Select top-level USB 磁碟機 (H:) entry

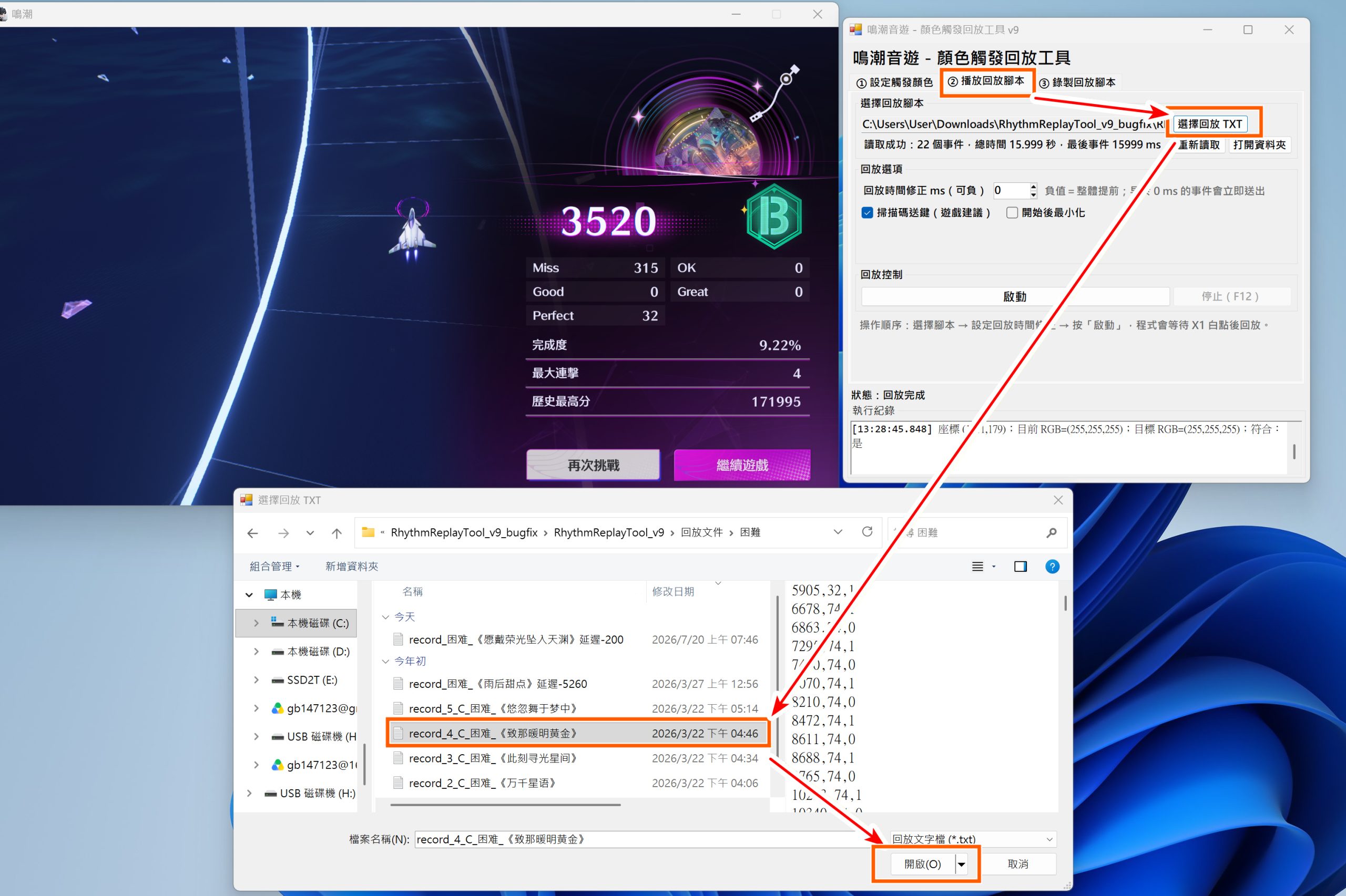pyautogui.click(x=310, y=793)
